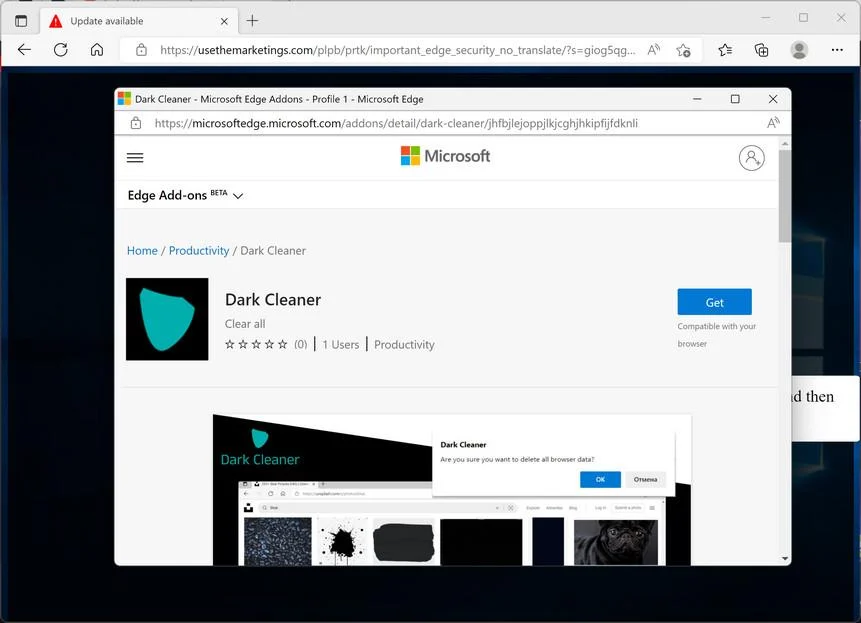Click the Dark Cleaner extension icon
The height and width of the screenshot is (623, 861).
167,319
